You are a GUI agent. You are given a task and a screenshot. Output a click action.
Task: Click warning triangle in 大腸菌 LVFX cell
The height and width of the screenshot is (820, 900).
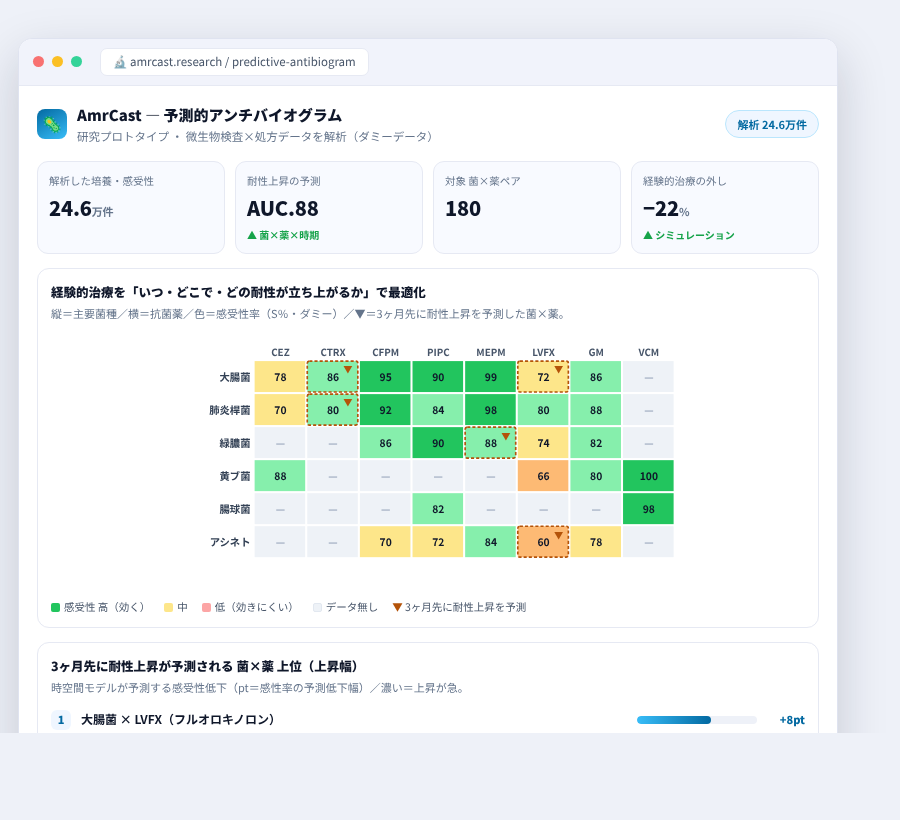[558, 370]
